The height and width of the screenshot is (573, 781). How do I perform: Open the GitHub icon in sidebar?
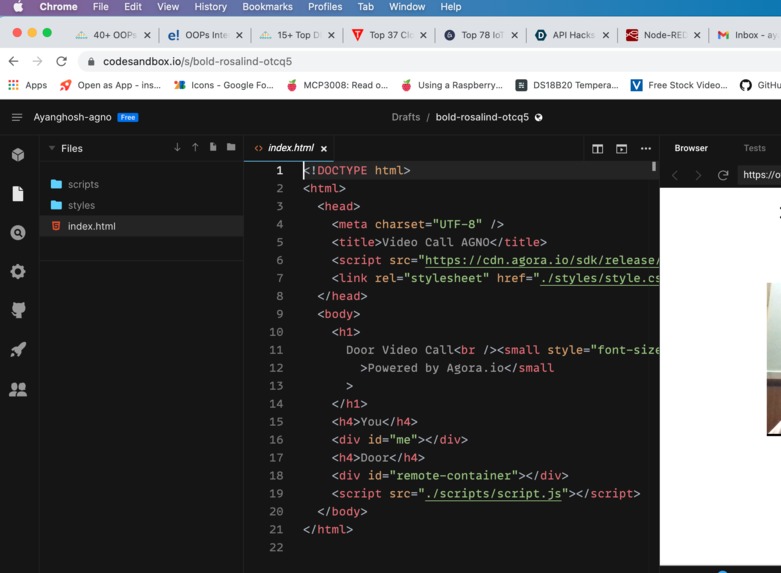tap(18, 310)
